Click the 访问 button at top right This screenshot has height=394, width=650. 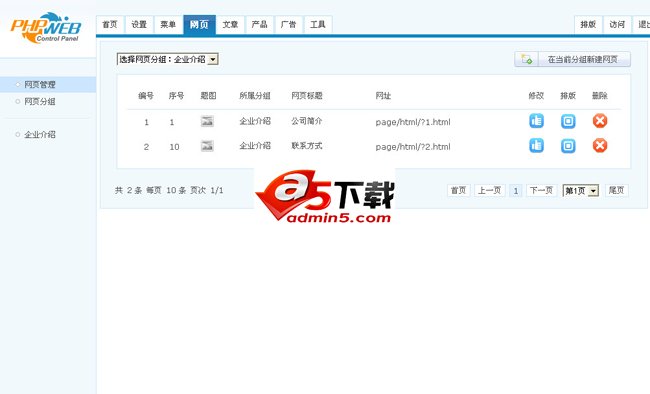click(617, 24)
